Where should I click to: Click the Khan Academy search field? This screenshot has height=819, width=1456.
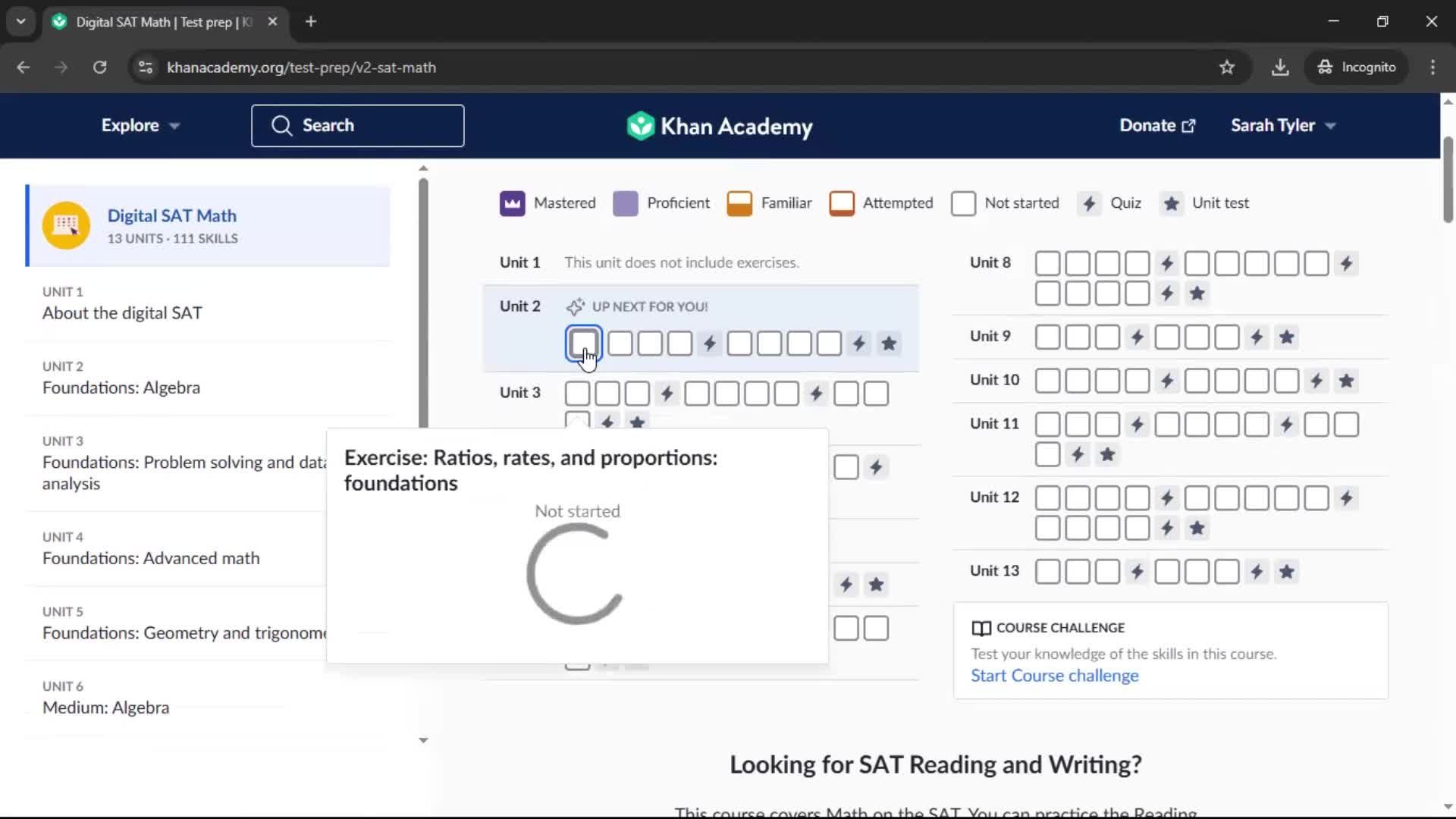click(357, 126)
